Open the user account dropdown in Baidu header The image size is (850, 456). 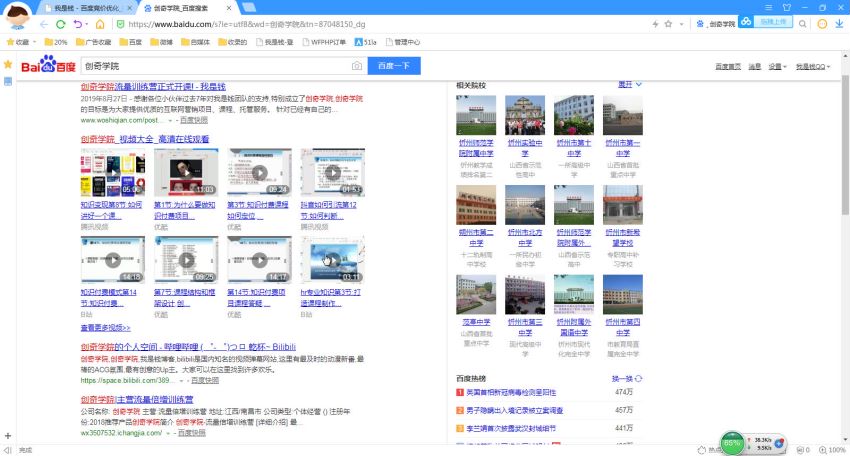[813, 67]
